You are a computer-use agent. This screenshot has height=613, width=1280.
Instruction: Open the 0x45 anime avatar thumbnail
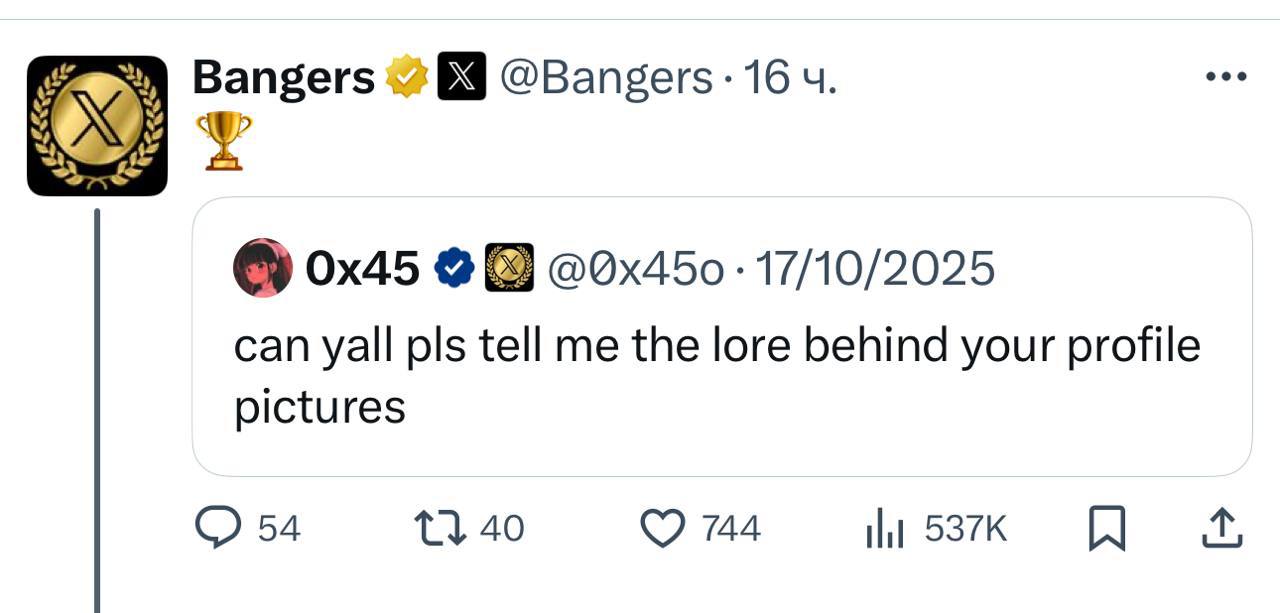point(263,268)
